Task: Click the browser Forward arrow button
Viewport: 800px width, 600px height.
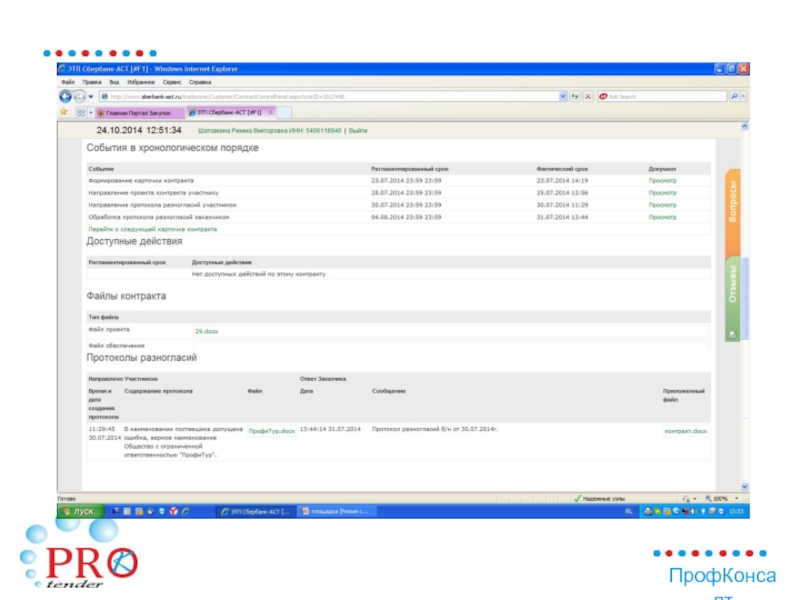Action: click(x=80, y=96)
